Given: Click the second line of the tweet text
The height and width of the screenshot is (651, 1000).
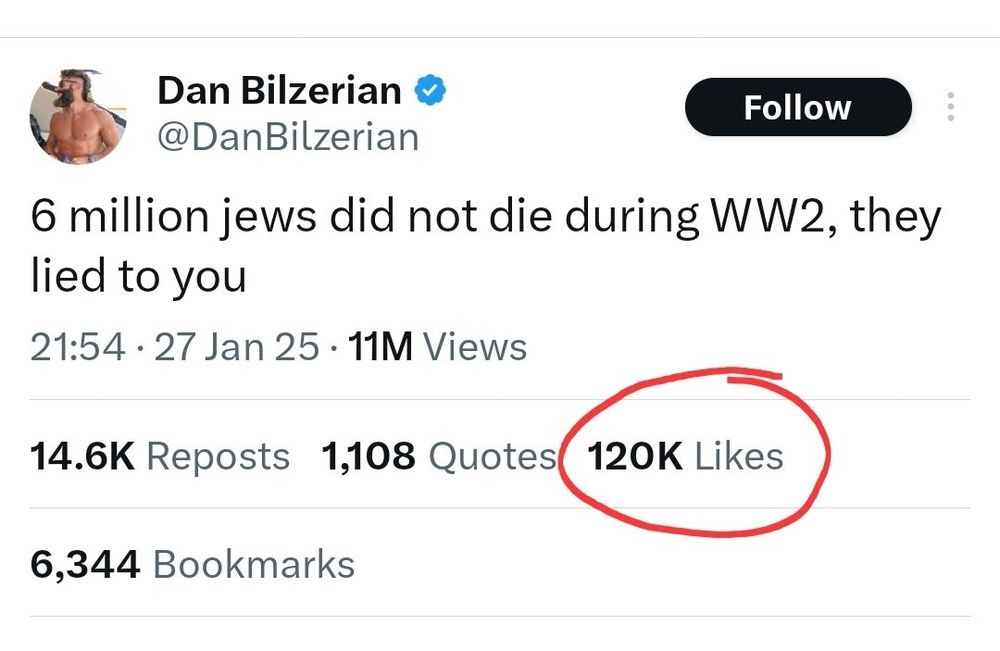Looking at the screenshot, I should click(x=138, y=277).
